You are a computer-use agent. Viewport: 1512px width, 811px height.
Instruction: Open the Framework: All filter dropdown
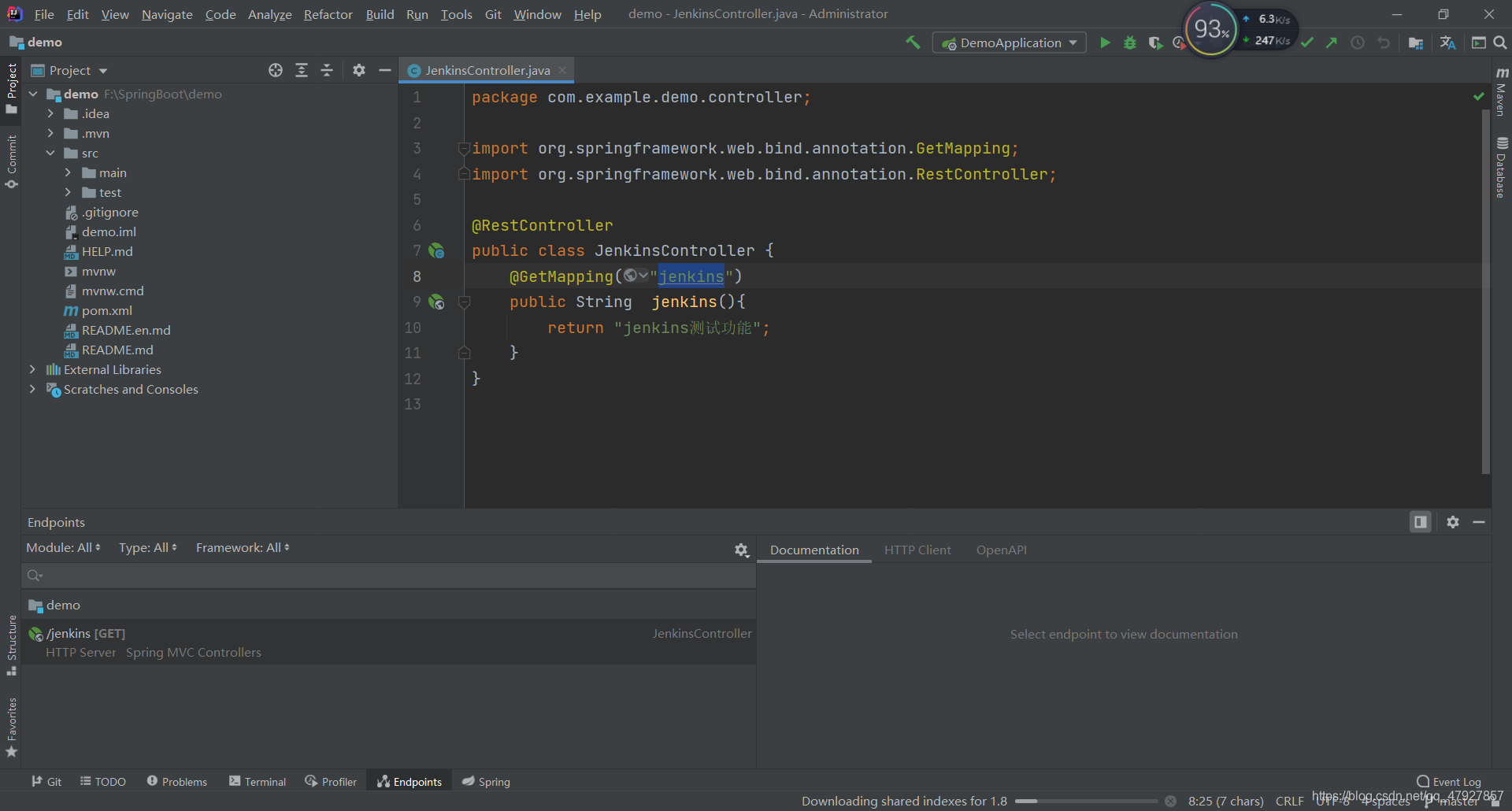point(243,548)
